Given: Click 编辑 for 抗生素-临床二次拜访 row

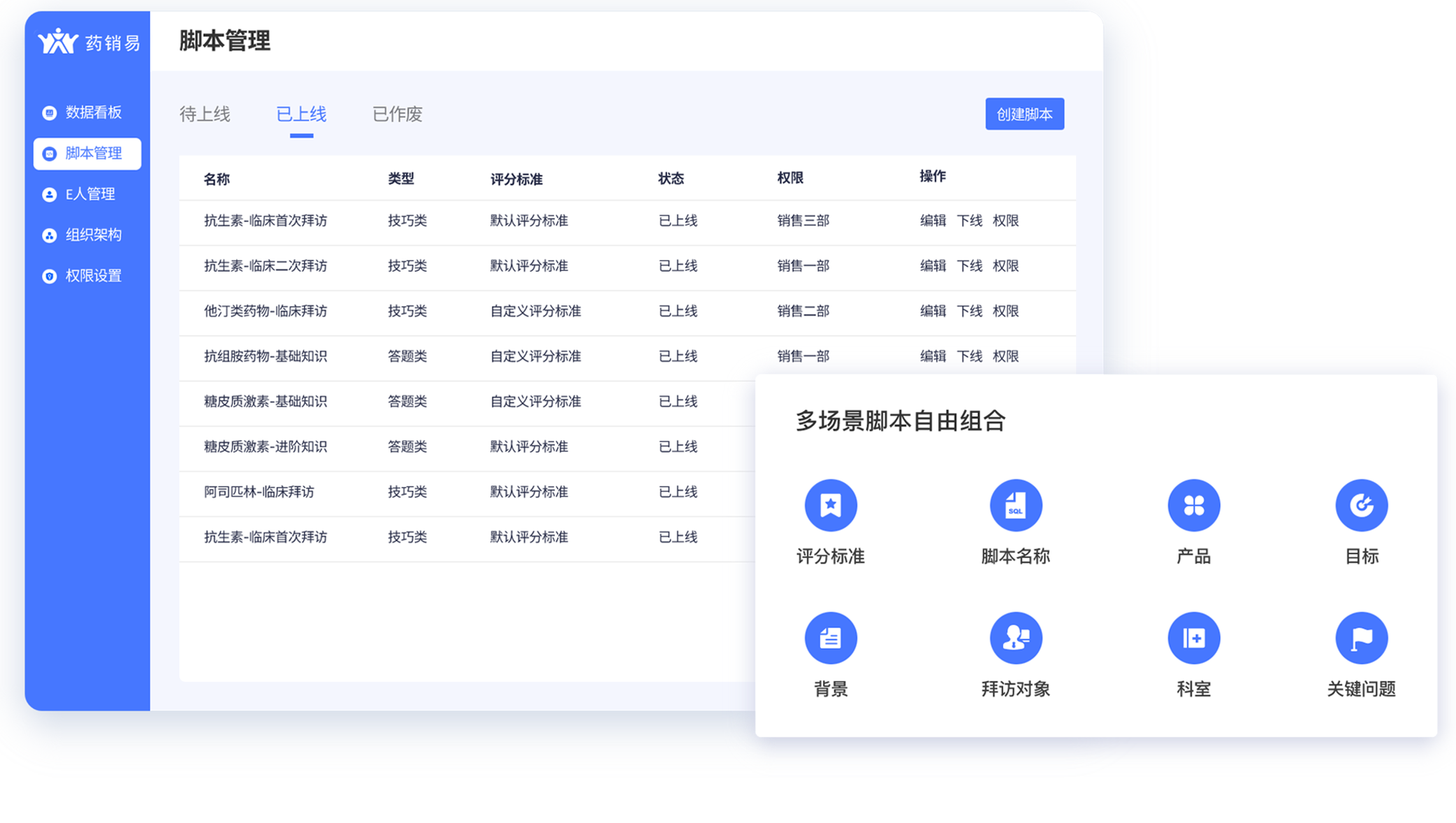Looking at the screenshot, I should [932, 266].
